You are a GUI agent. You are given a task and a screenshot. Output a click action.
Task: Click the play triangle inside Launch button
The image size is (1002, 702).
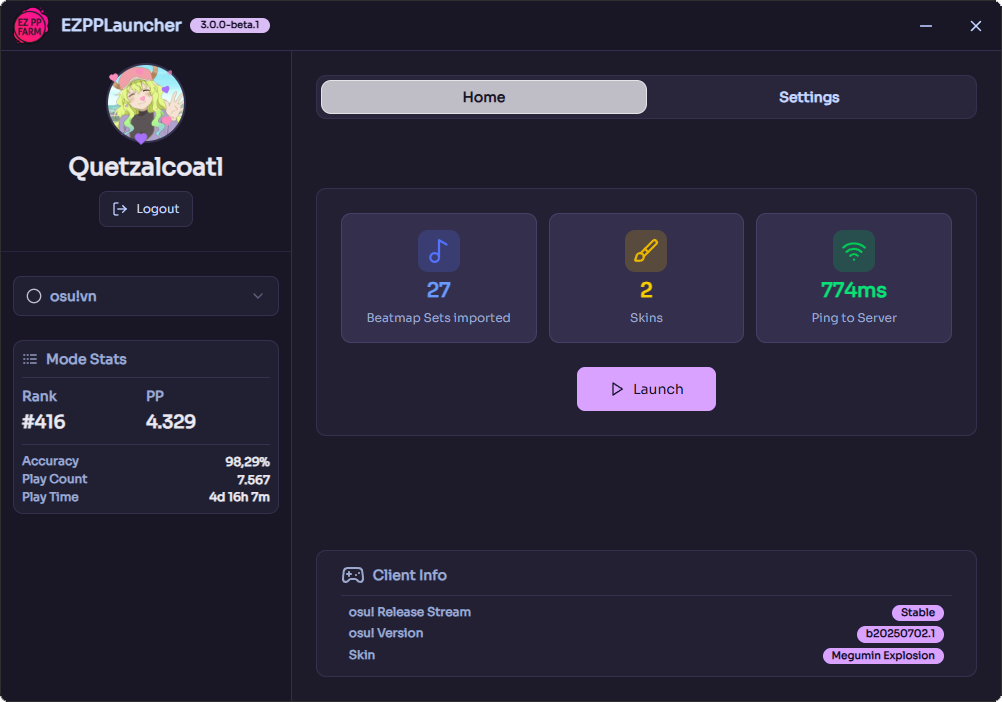(x=619, y=389)
